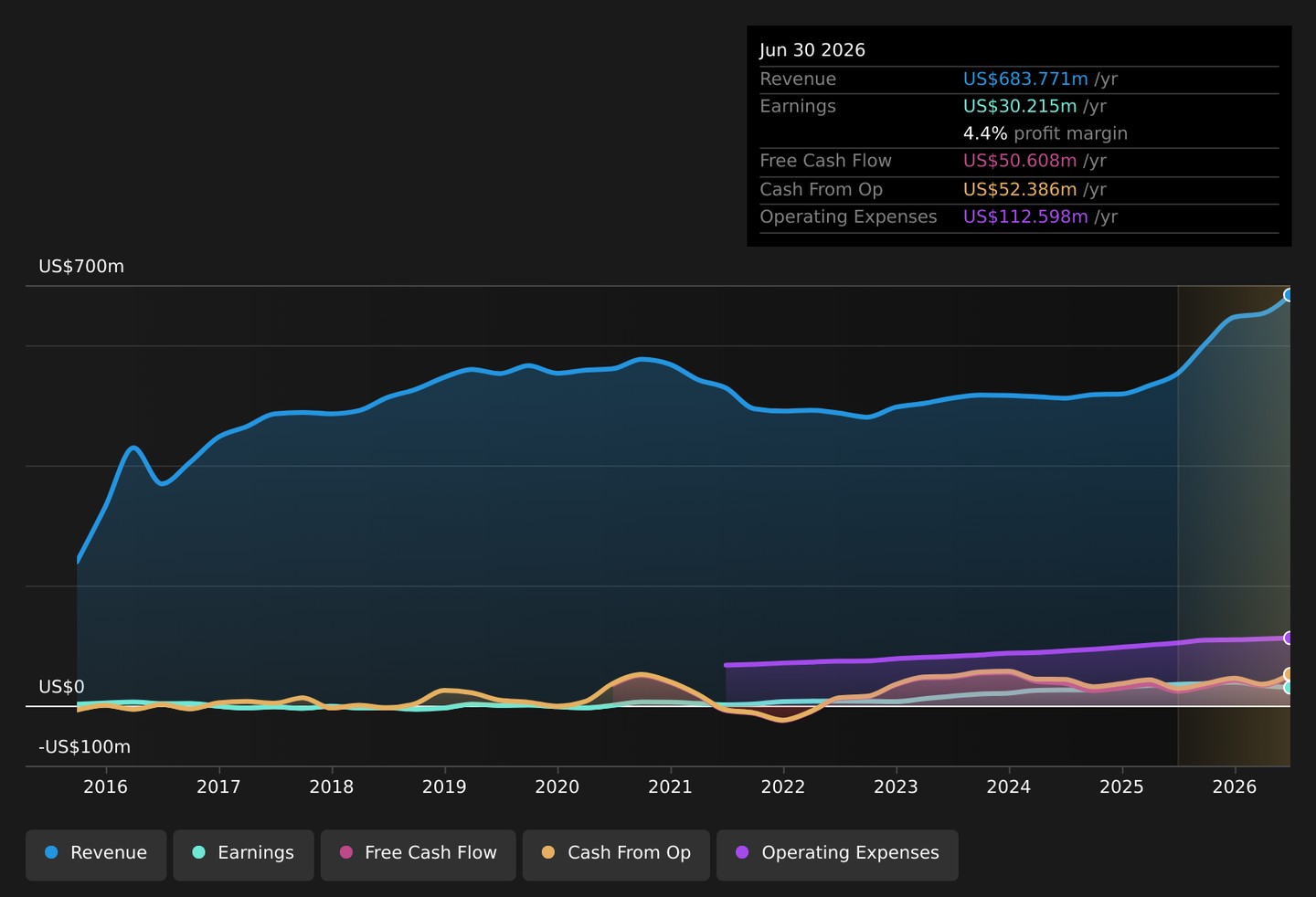Select the 2024 x-axis label
1316x897 pixels.
pyautogui.click(x=1009, y=787)
